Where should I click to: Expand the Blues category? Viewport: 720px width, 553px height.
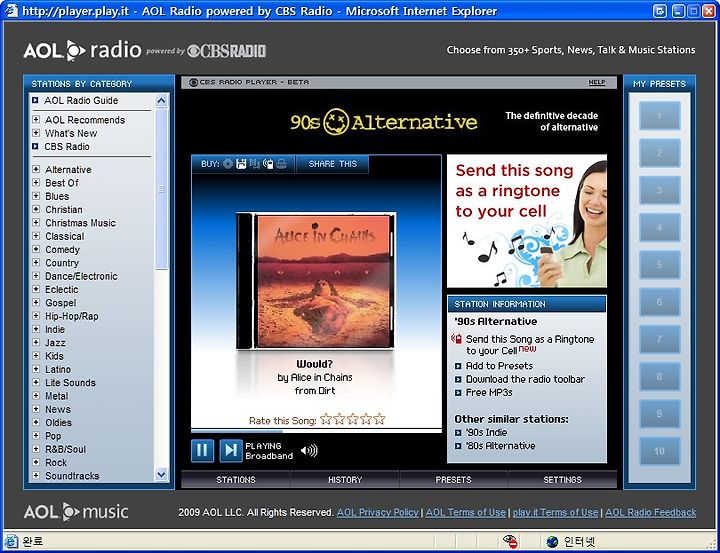[36, 196]
